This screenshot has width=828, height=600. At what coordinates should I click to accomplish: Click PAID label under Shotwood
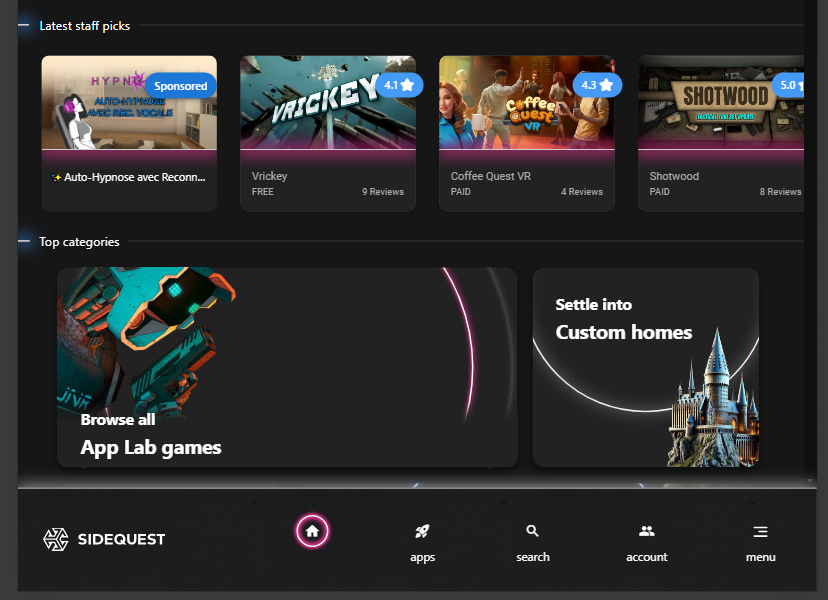(x=660, y=192)
